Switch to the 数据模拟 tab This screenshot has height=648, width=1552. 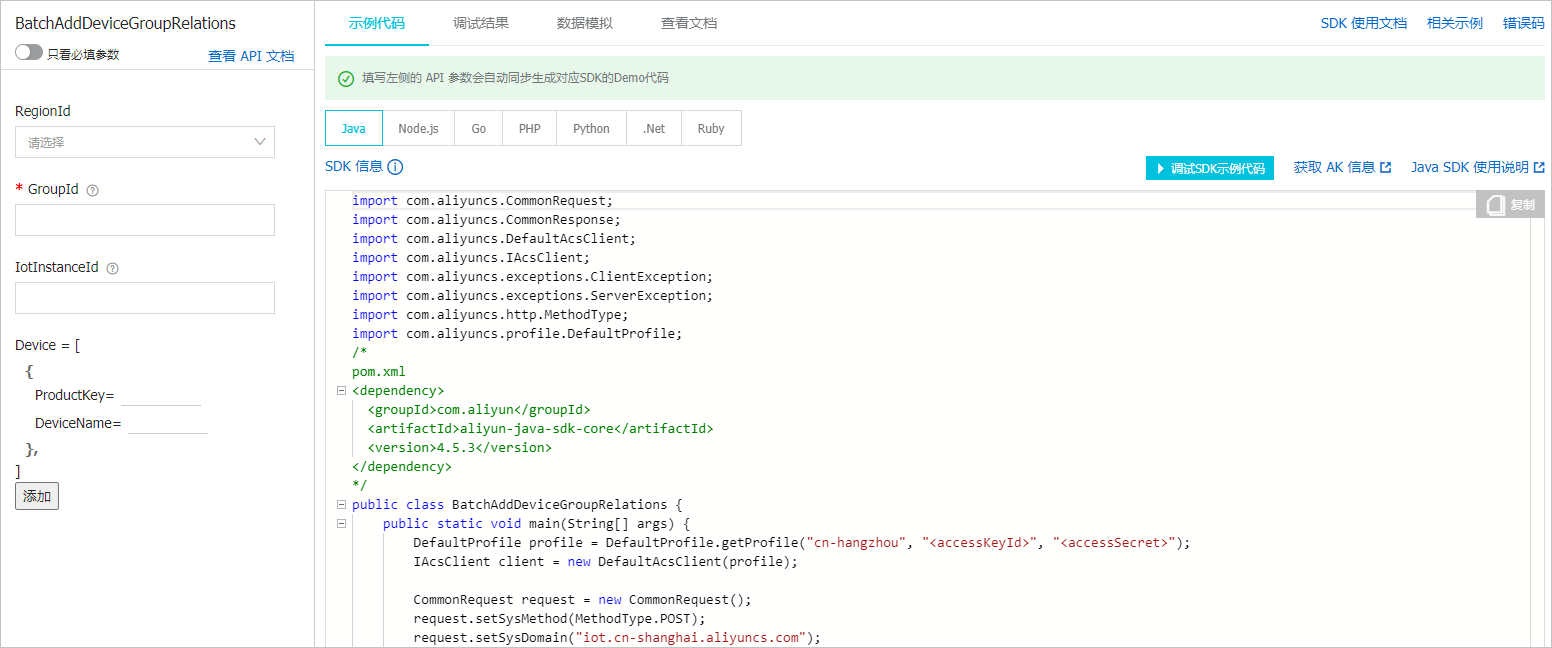click(x=585, y=23)
